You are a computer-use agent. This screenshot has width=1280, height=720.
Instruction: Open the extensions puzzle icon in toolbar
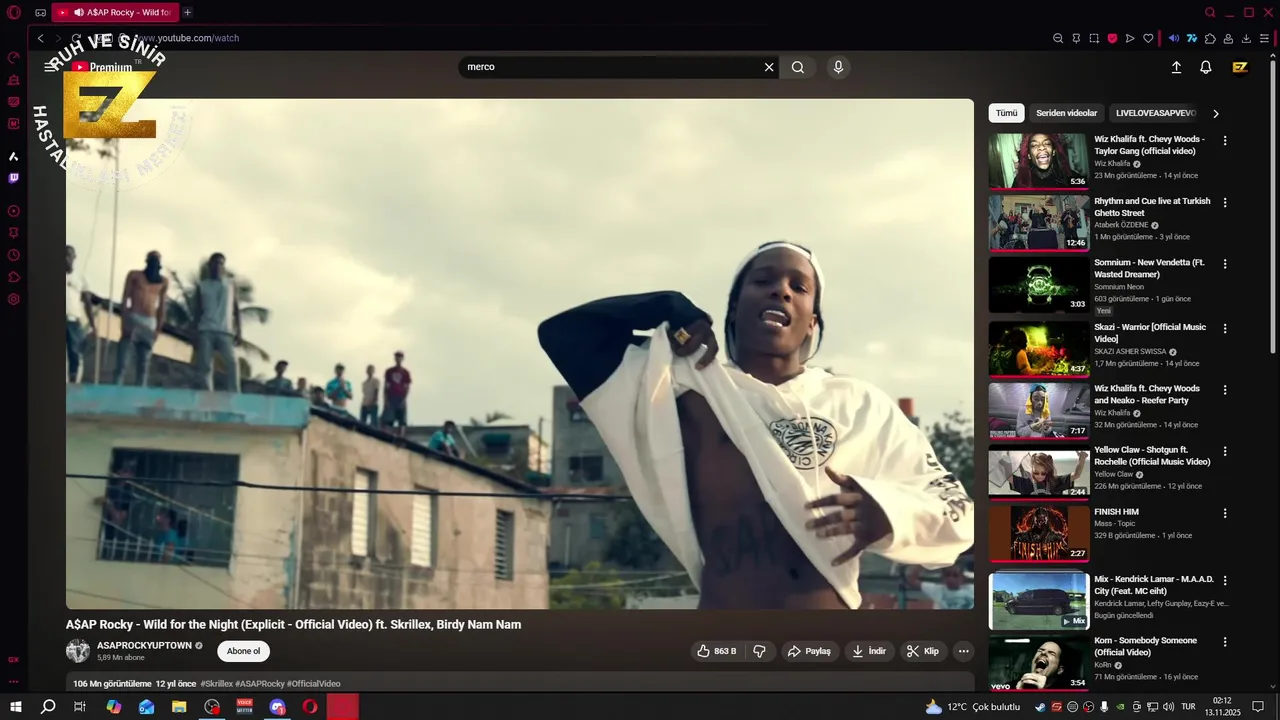[1210, 38]
